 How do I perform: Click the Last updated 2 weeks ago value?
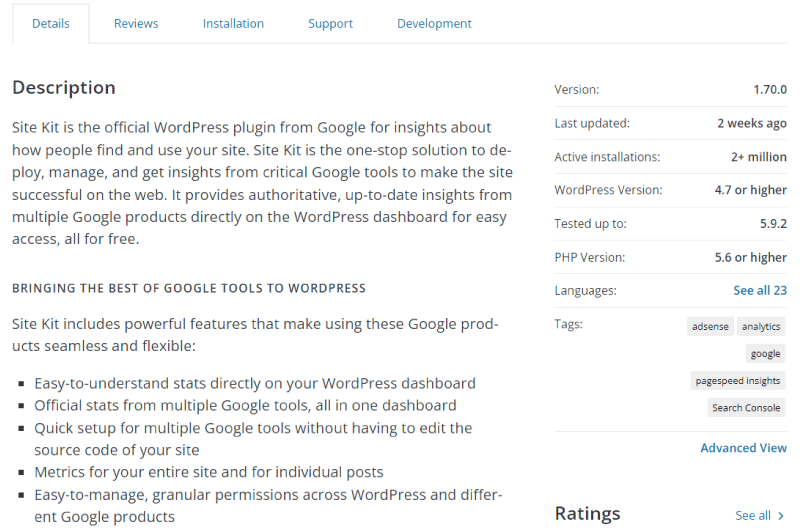[752, 123]
